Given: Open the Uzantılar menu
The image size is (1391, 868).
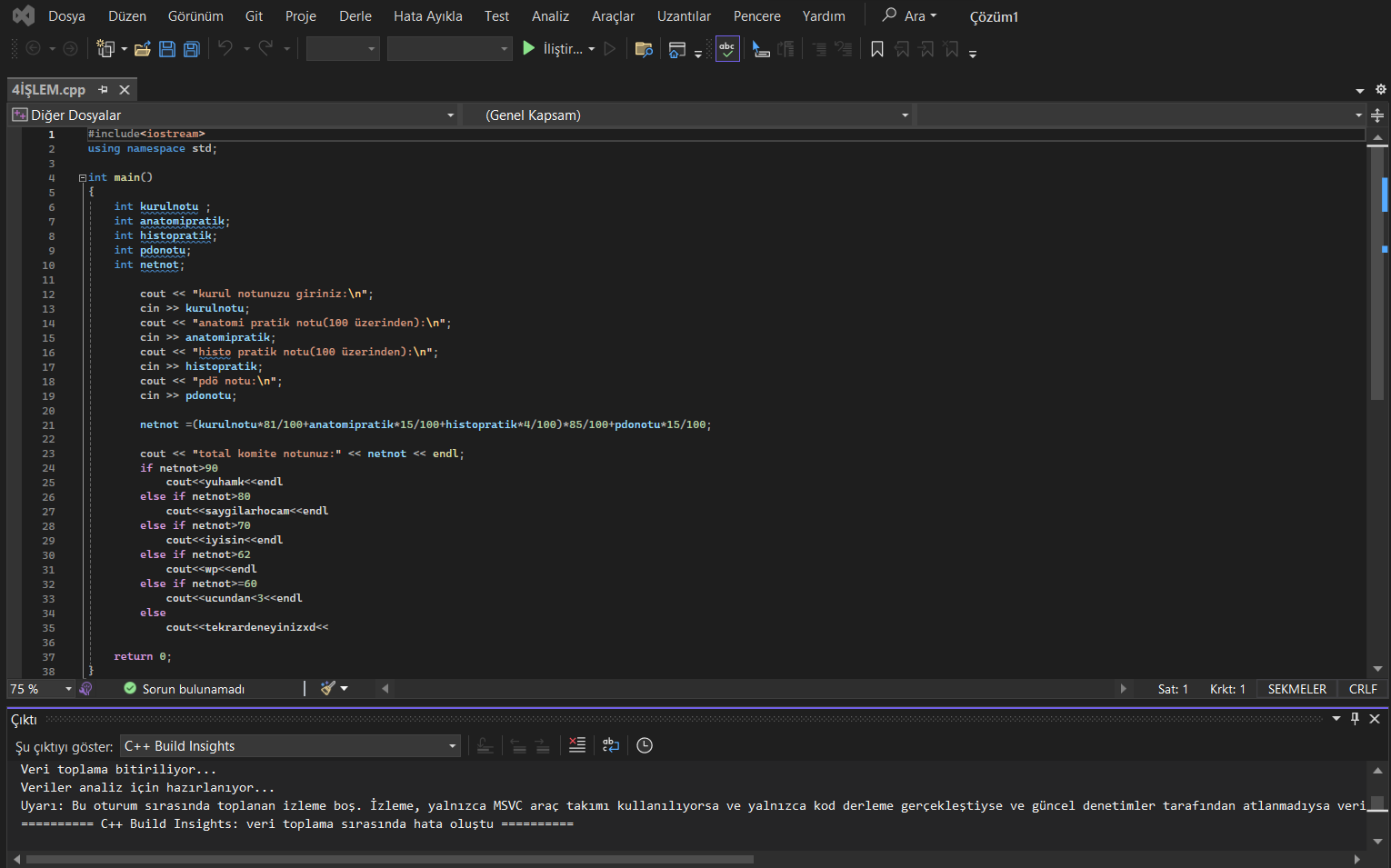Looking at the screenshot, I should tap(684, 16).
